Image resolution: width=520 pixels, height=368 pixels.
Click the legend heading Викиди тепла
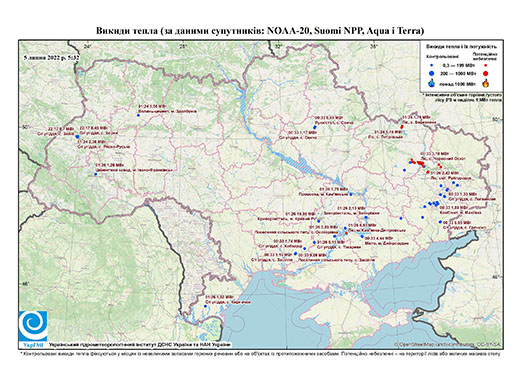click(x=462, y=46)
